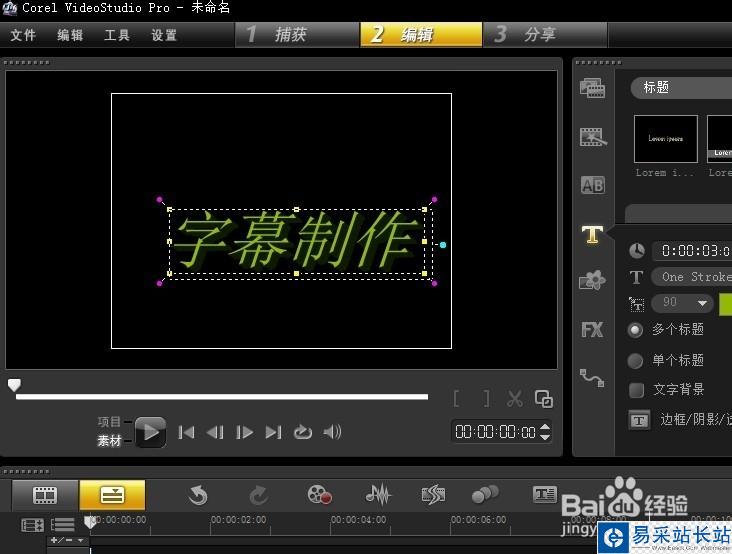Step to the previous frame
Viewport: 732px width, 554px height.
(x=215, y=432)
